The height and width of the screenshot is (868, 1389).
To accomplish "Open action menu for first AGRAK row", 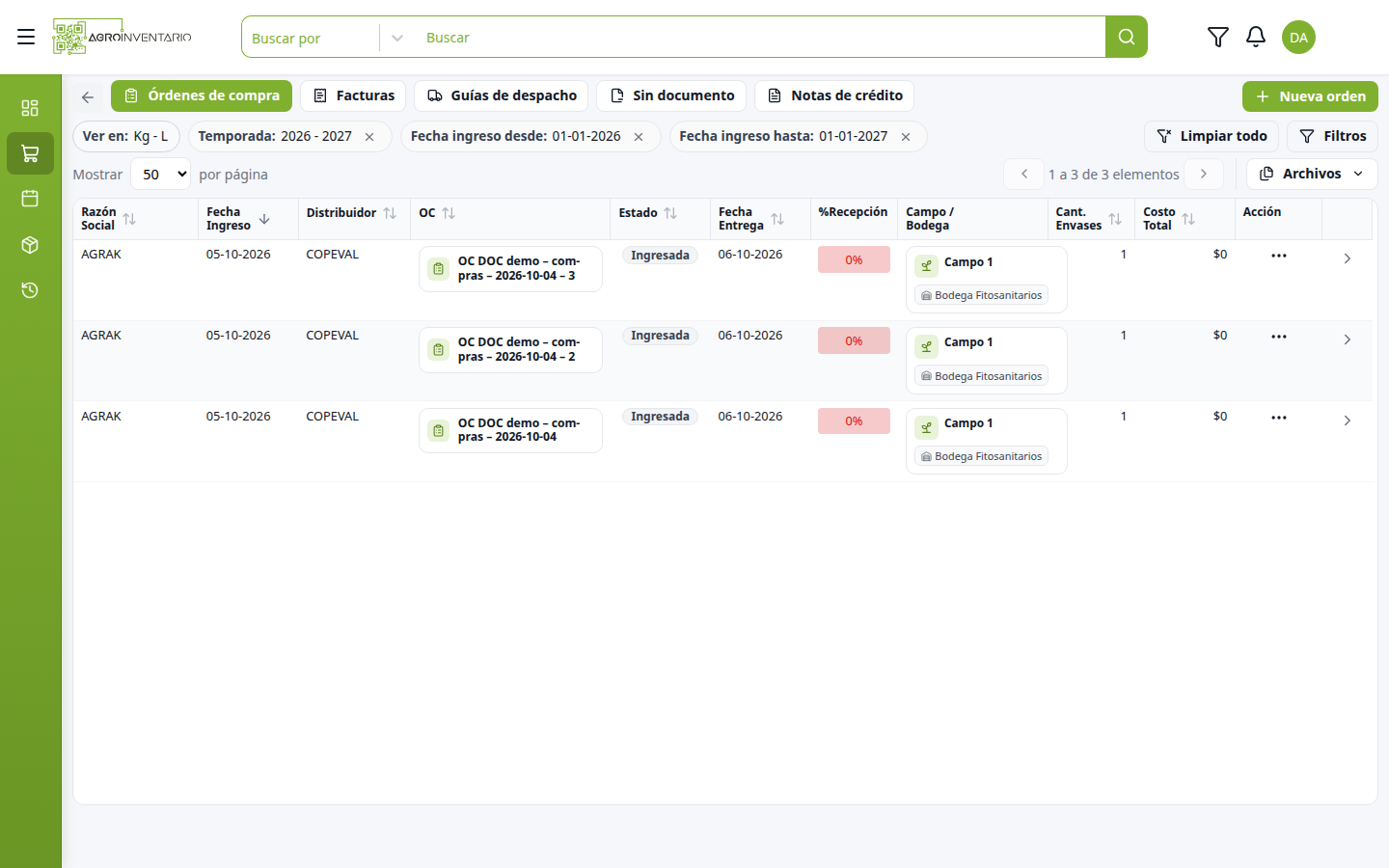I will click(1279, 256).
